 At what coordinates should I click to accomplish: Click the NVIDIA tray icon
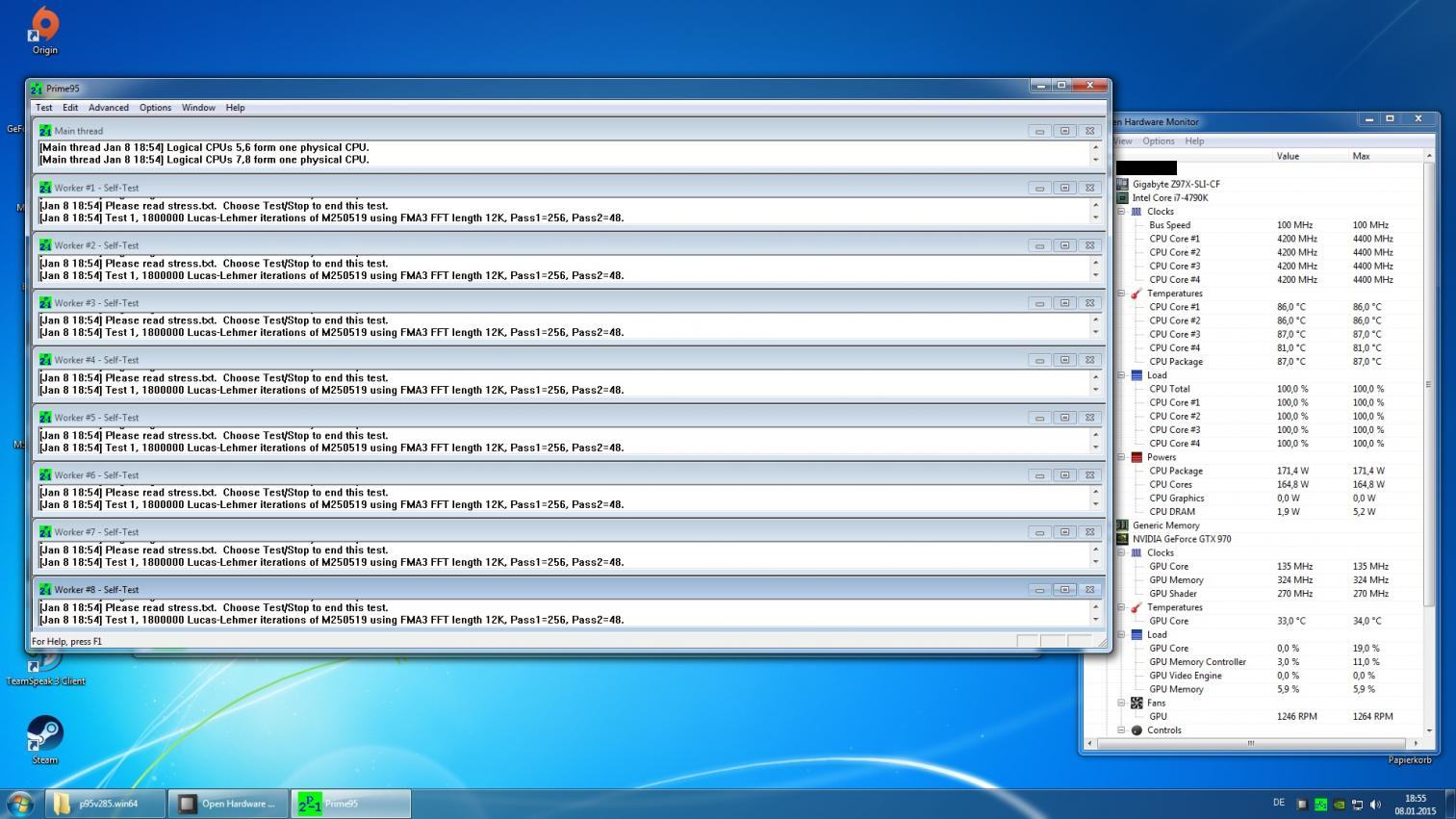(1339, 805)
